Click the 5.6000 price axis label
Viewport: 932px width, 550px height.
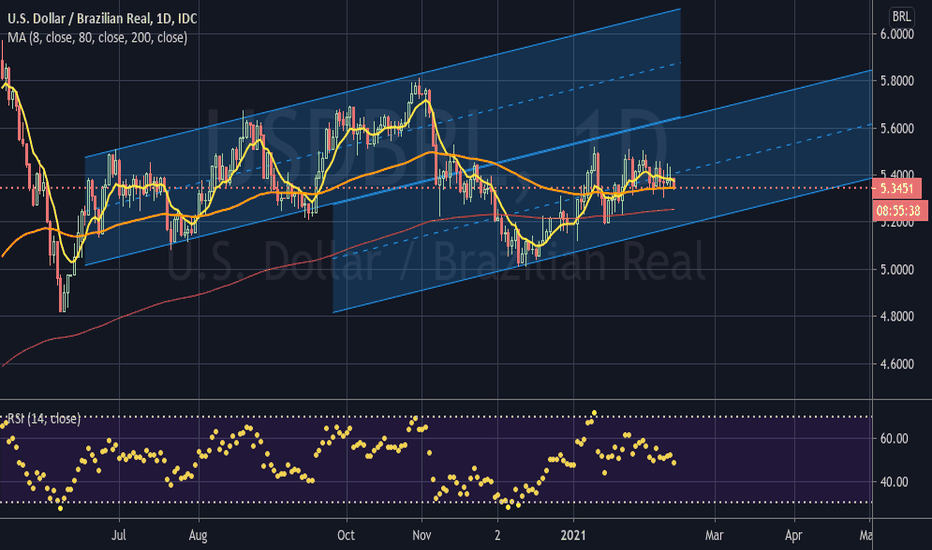pos(896,128)
